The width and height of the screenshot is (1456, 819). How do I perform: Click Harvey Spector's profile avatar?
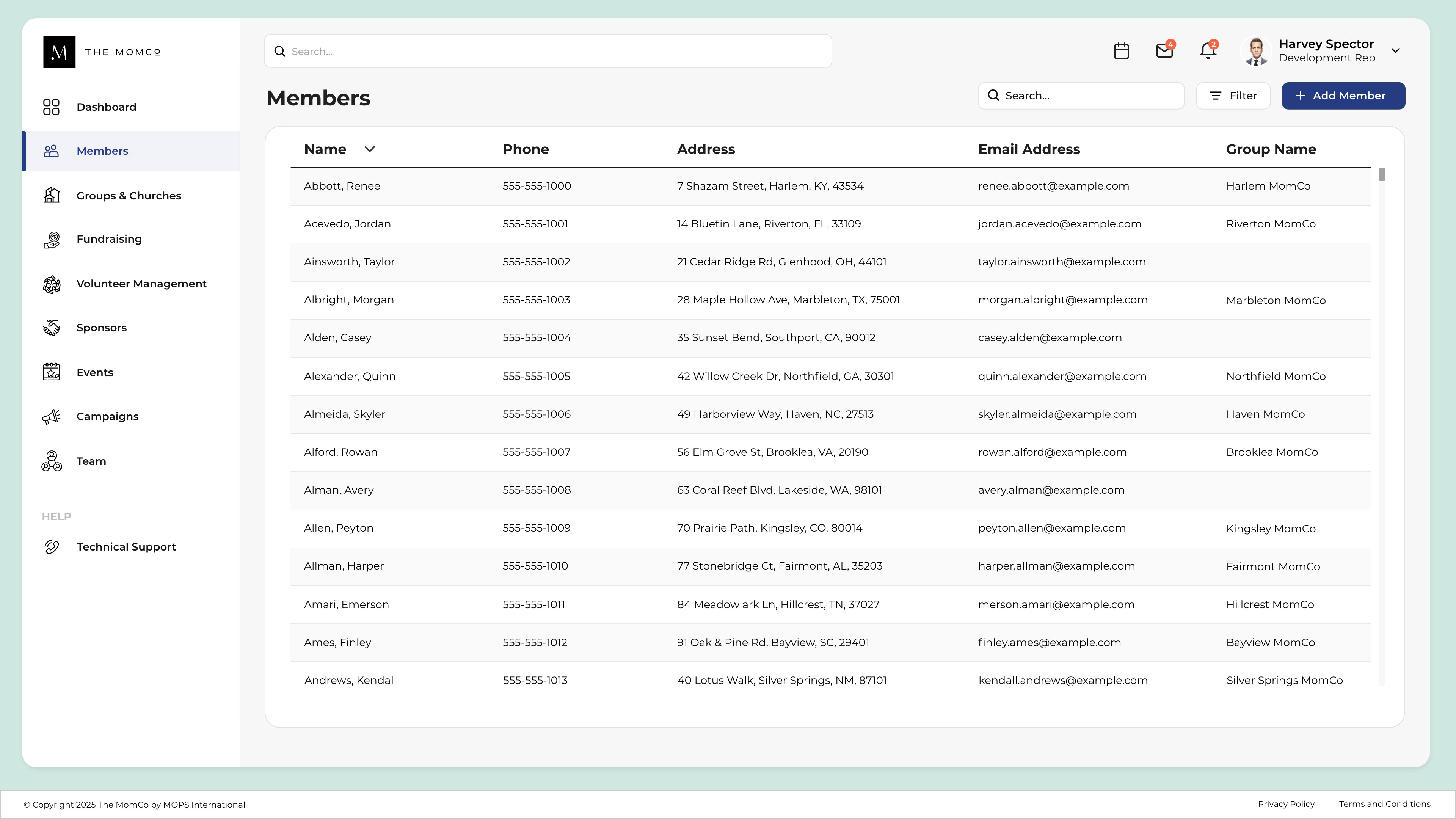pos(1255,52)
